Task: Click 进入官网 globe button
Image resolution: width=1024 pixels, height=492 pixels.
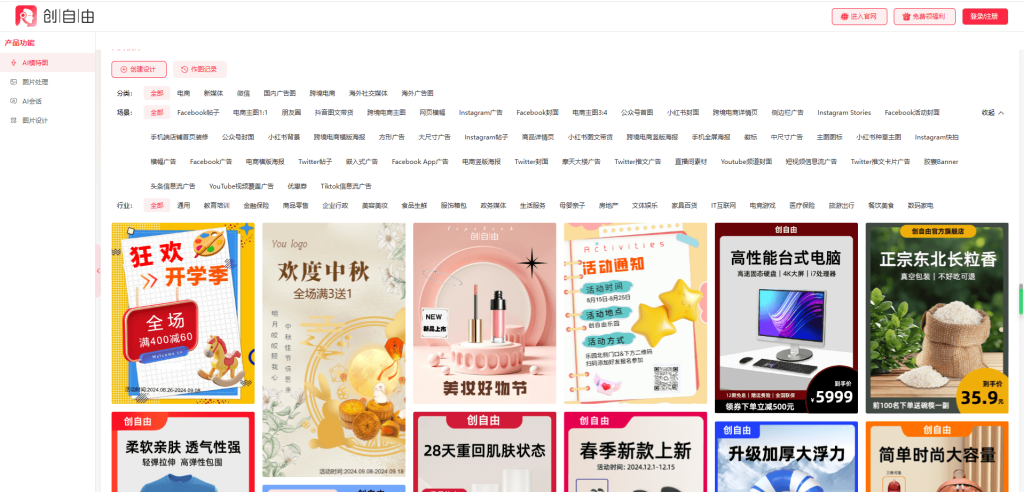Action: (x=859, y=16)
